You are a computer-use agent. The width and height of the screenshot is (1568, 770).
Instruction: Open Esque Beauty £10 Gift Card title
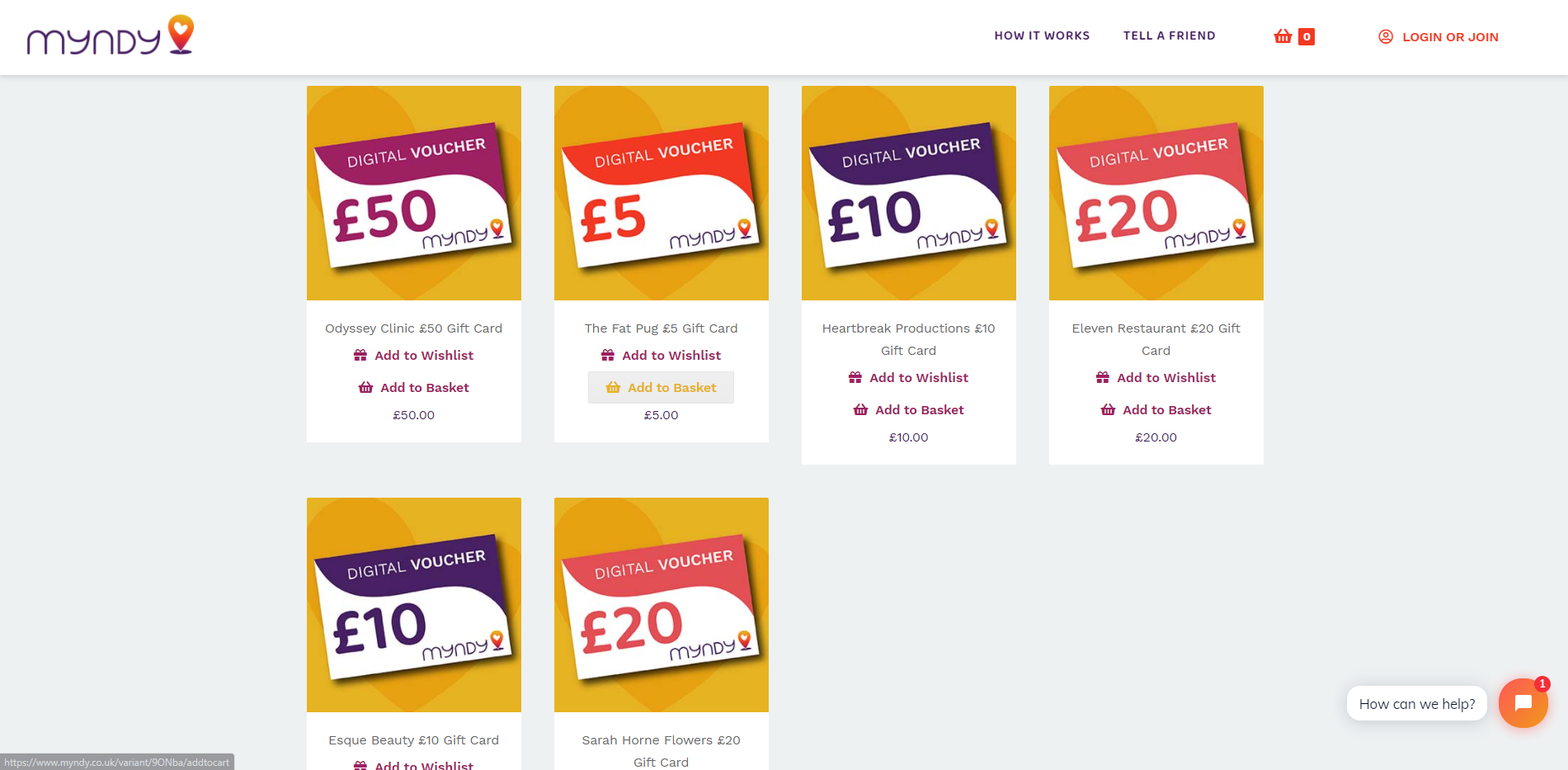tap(414, 740)
